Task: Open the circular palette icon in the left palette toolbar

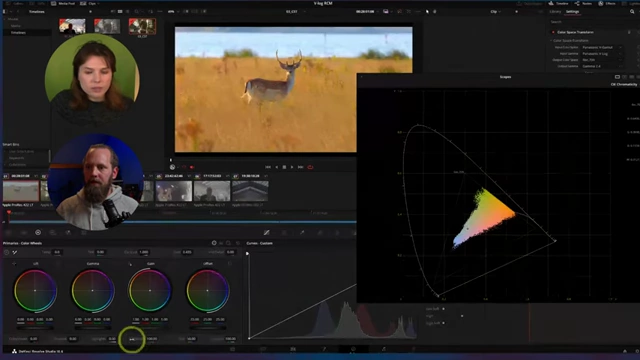Action: [38, 232]
